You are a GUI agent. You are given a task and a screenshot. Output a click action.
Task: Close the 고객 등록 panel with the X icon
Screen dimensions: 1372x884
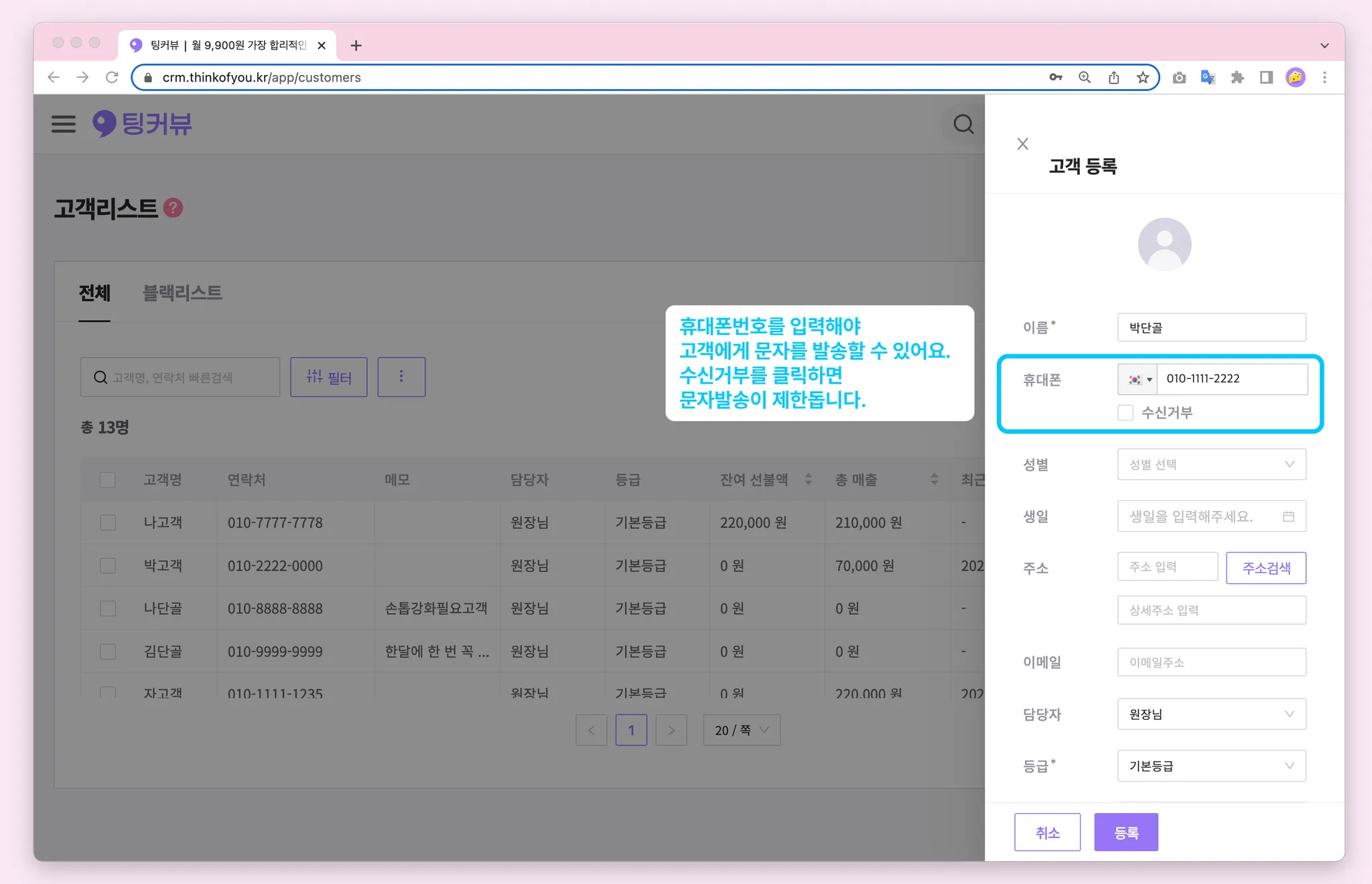pyautogui.click(x=1022, y=144)
